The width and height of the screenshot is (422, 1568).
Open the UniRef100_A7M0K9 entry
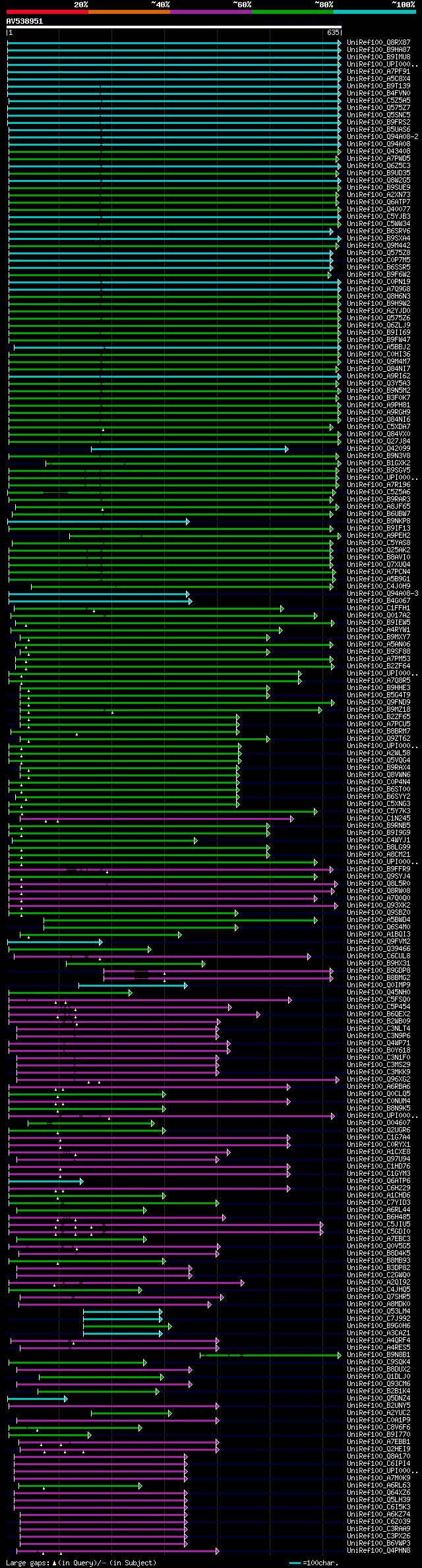[378, 1478]
